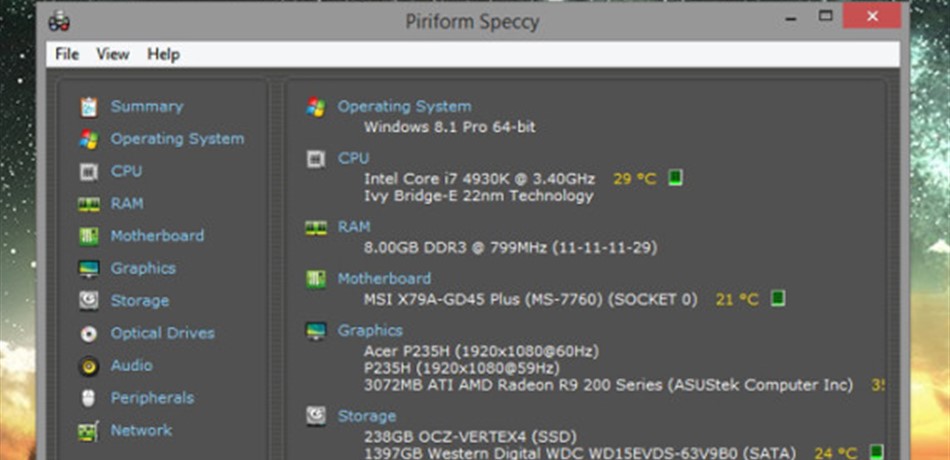Click the Storage heading in main panel
950x460 pixels.
(x=366, y=415)
